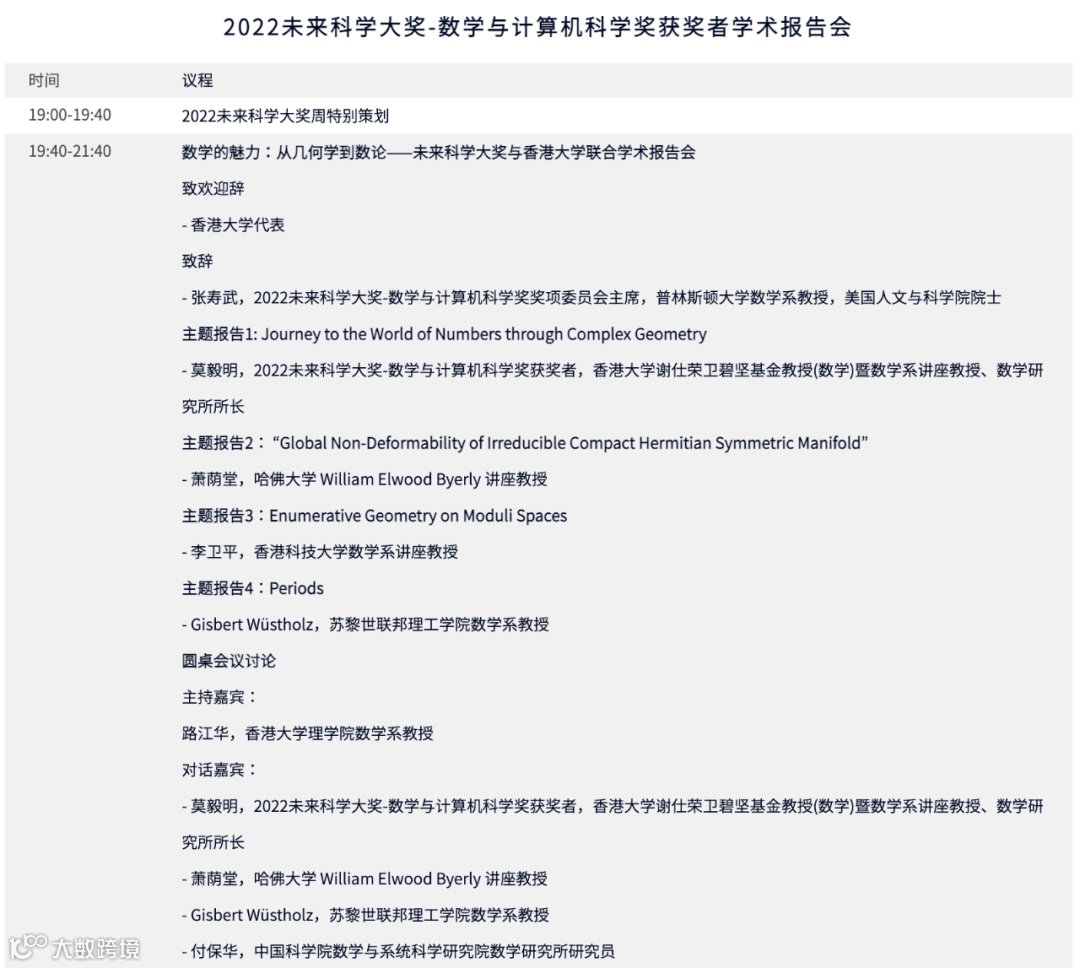The image size is (1080, 968).
Task: Select the 萧荫堂 line under 对话嘉宾
Action: tap(364, 879)
